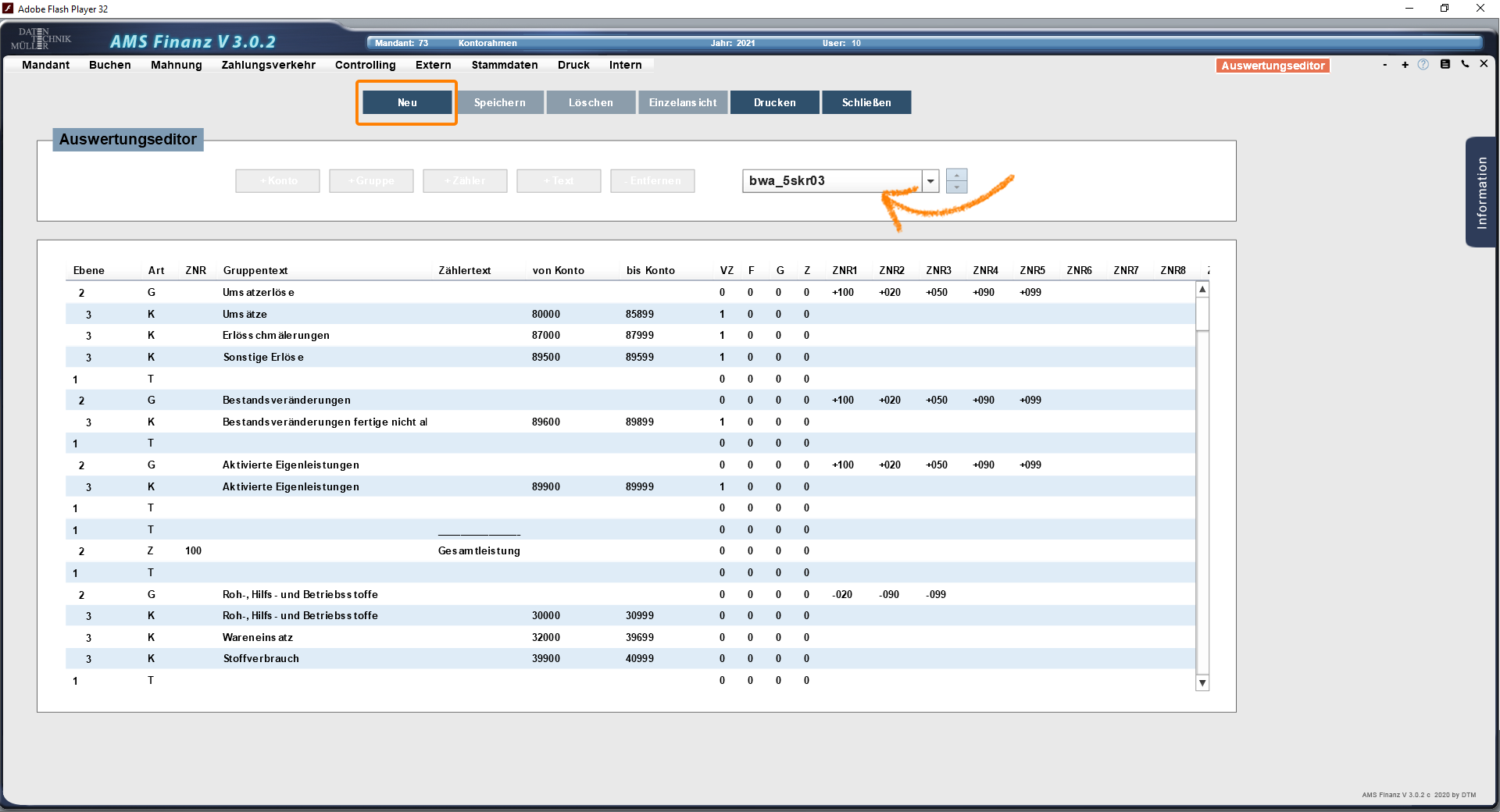Open the Zahlungsverkehr menu
The width and height of the screenshot is (1500, 812).
[x=268, y=65]
